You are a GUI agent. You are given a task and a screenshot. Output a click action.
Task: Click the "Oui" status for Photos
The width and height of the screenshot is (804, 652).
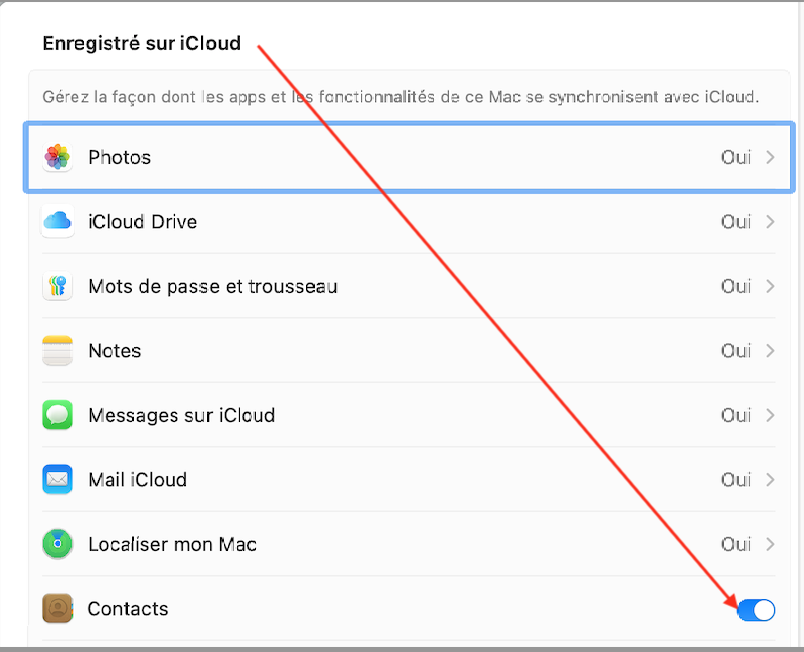coord(736,157)
